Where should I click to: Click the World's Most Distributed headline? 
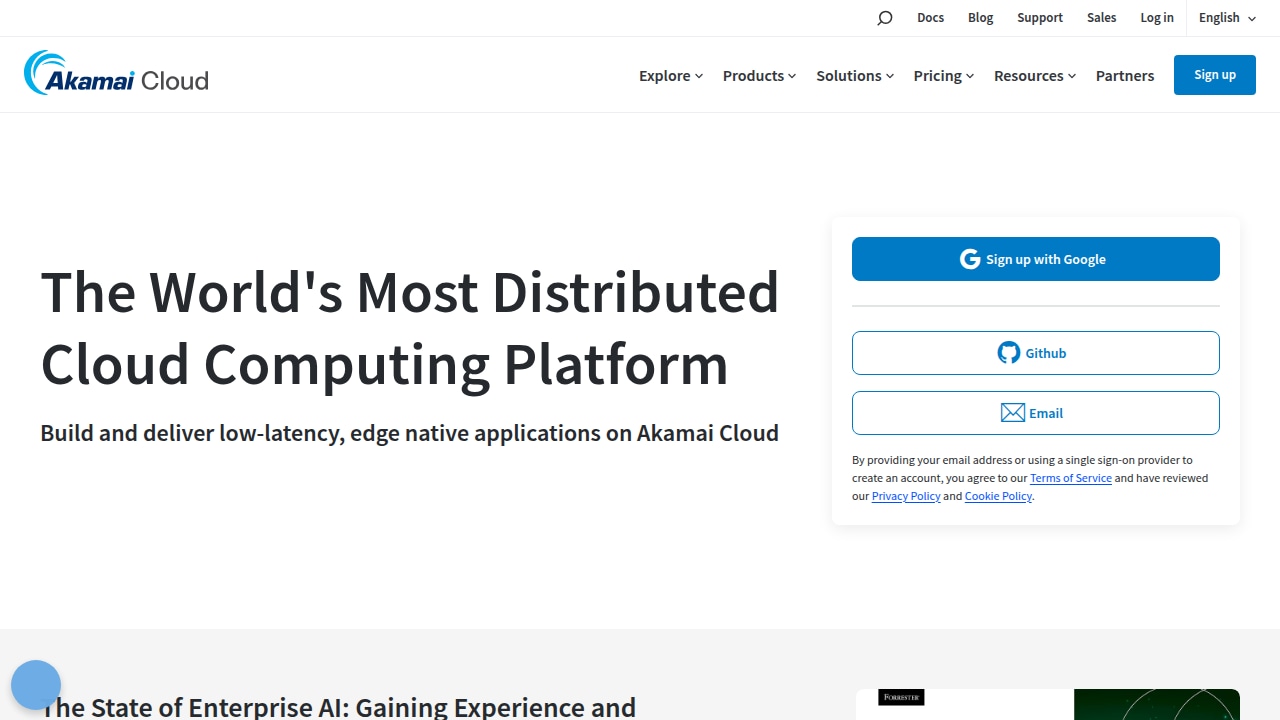[410, 327]
